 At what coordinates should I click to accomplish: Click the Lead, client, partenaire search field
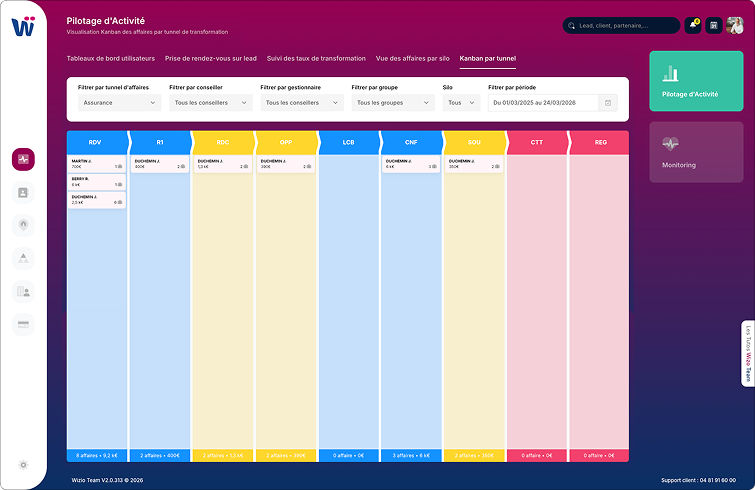pyautogui.click(x=625, y=26)
